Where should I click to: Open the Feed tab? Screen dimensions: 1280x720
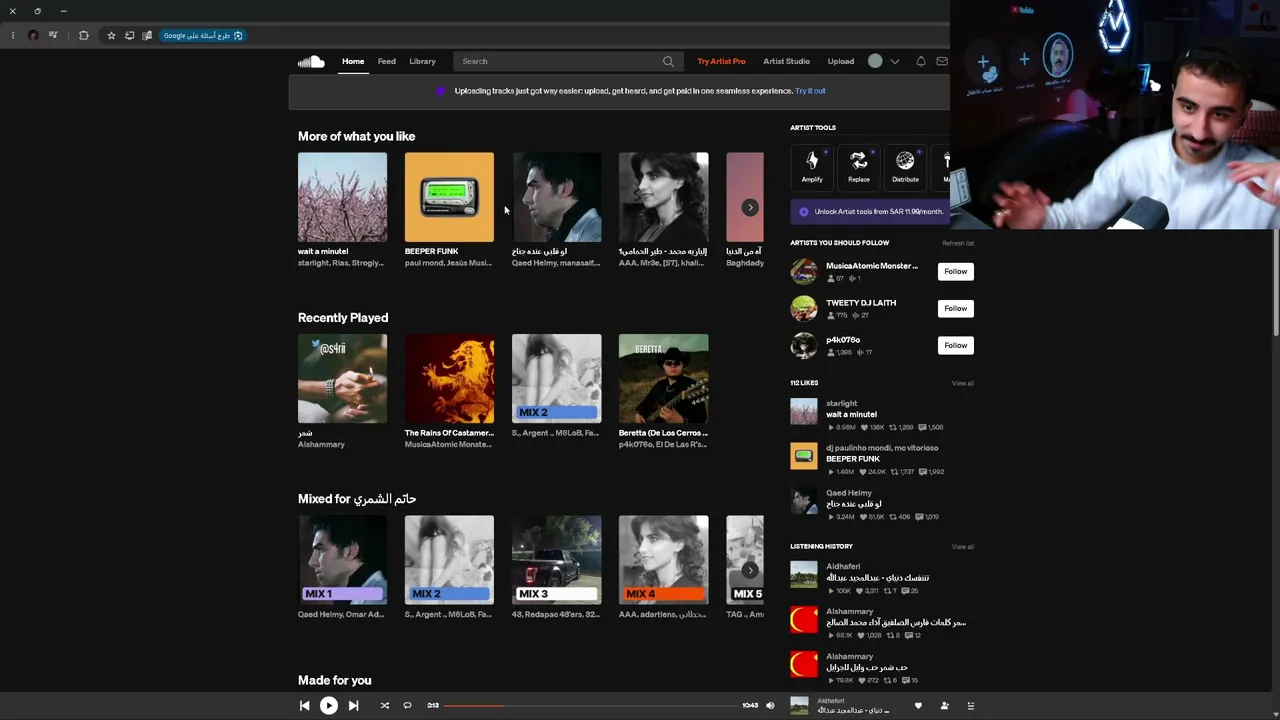click(387, 62)
